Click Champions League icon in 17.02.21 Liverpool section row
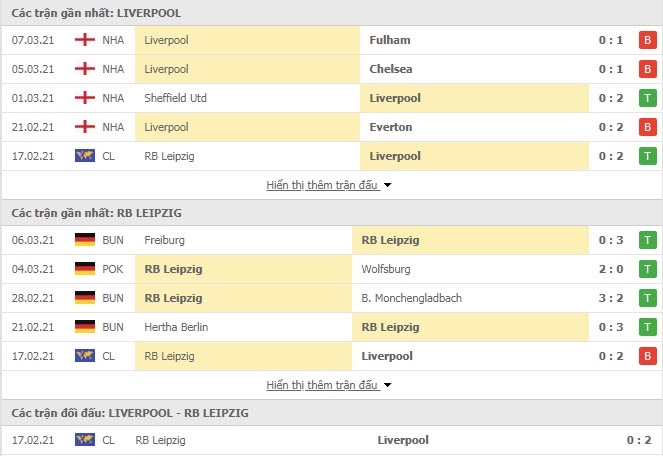This screenshot has width=663, height=456. [85, 156]
